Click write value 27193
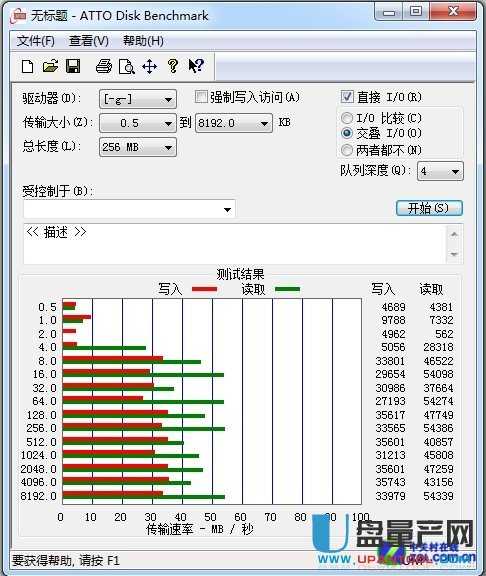This screenshot has height=576, width=486. click(390, 401)
